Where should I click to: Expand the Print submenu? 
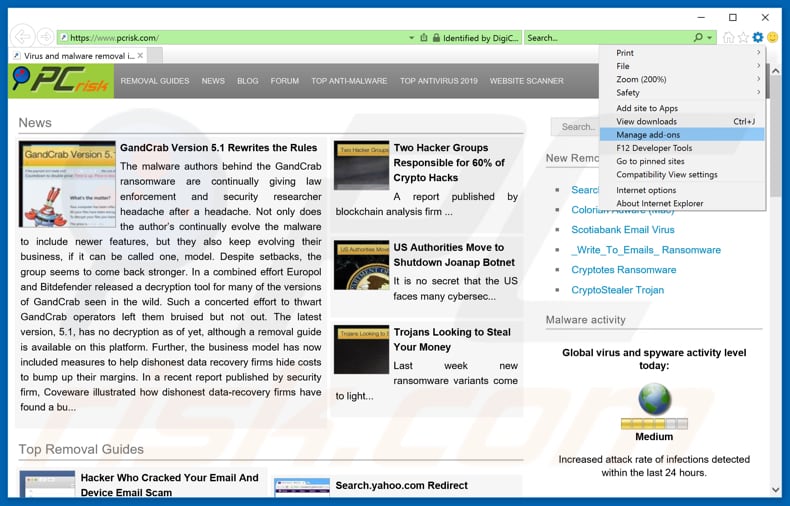pos(682,53)
